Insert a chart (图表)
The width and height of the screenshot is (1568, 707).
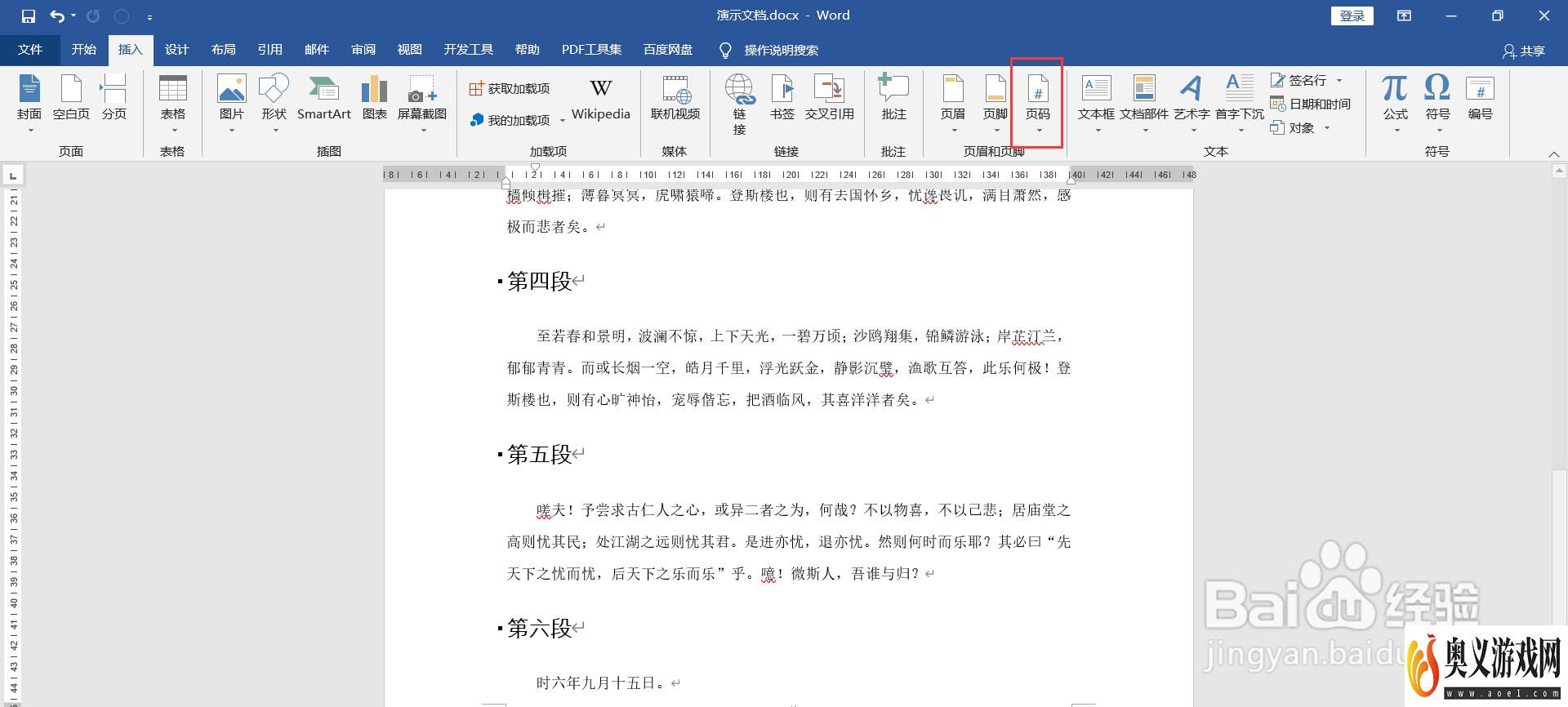[375, 98]
